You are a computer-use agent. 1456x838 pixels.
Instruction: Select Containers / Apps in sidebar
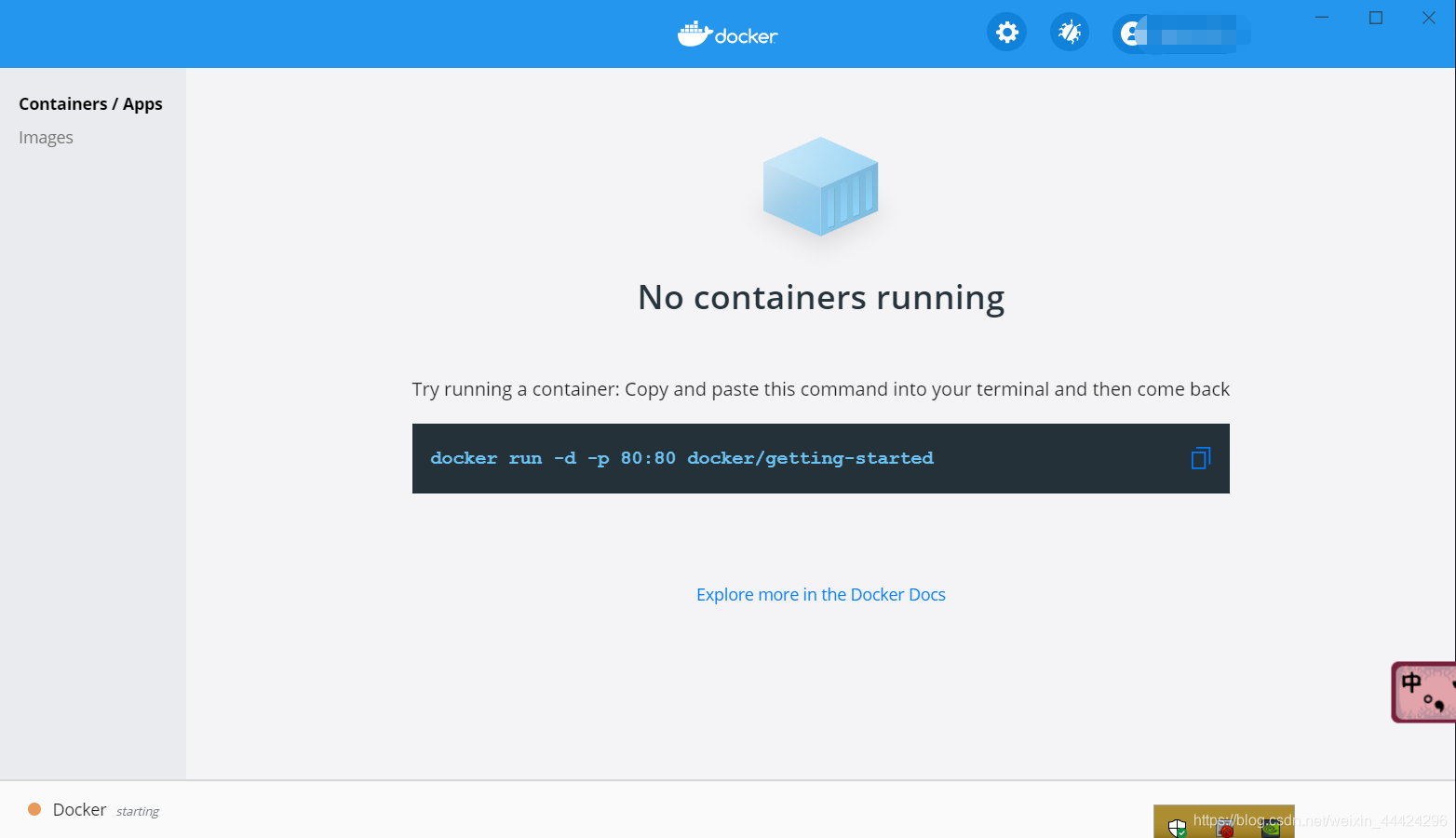pyautogui.click(x=90, y=104)
